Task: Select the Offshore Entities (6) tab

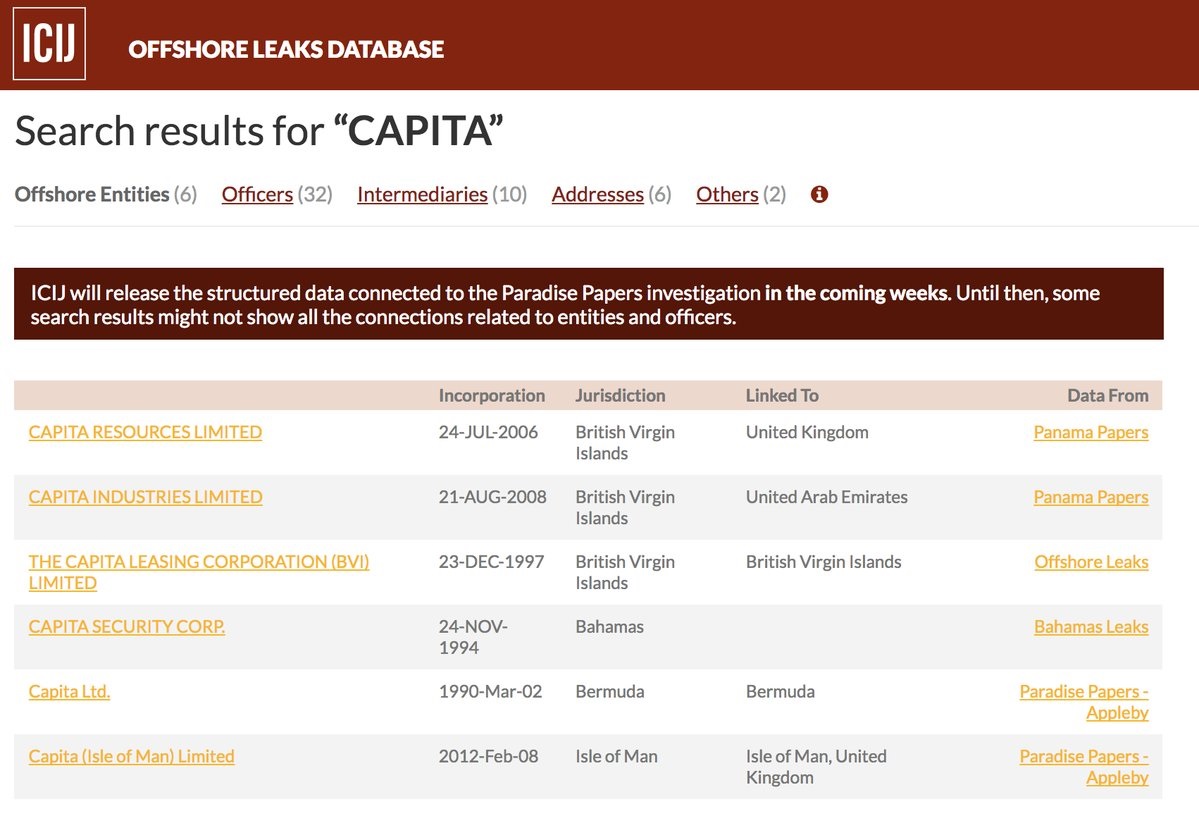Action: 106,194
